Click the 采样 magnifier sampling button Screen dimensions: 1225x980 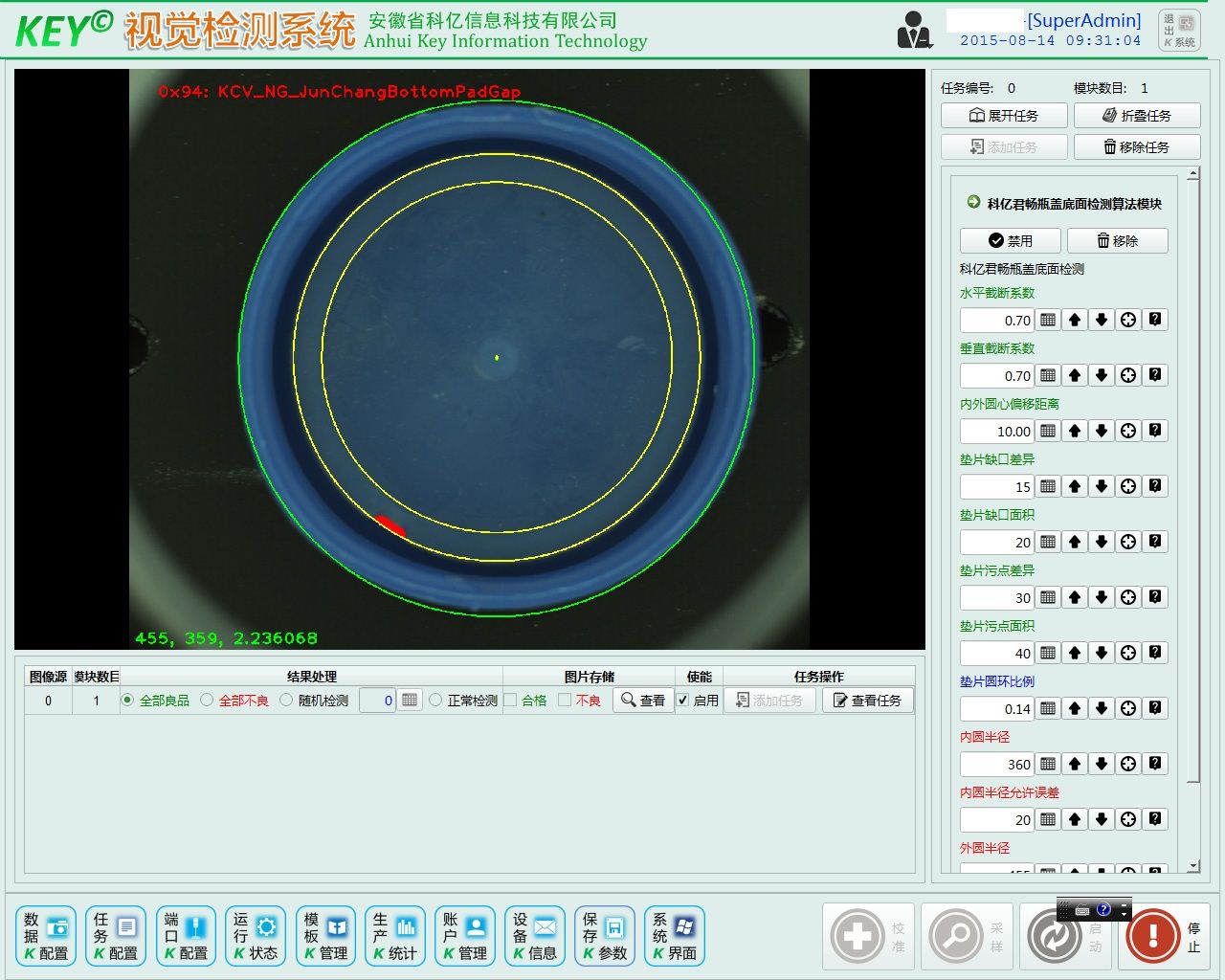967,936
